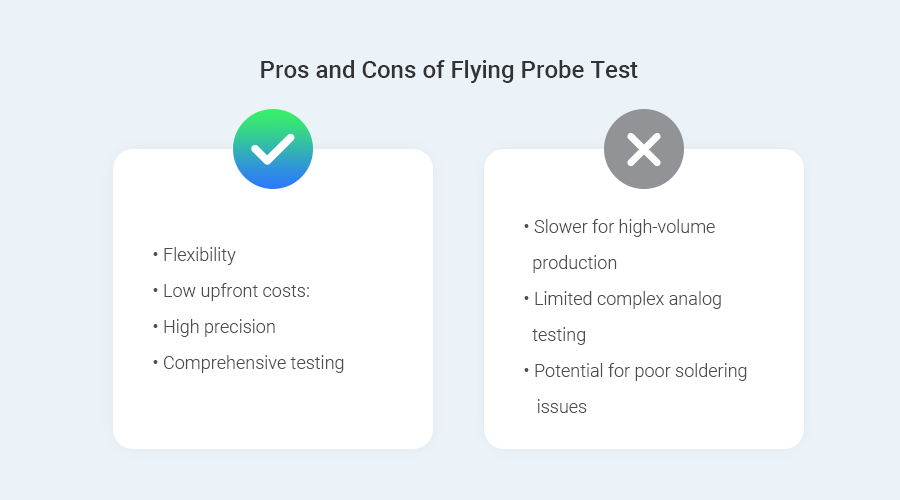Select the "Limited complex analog" line
Image resolution: width=900 pixels, height=500 pixels.
[x=627, y=299]
